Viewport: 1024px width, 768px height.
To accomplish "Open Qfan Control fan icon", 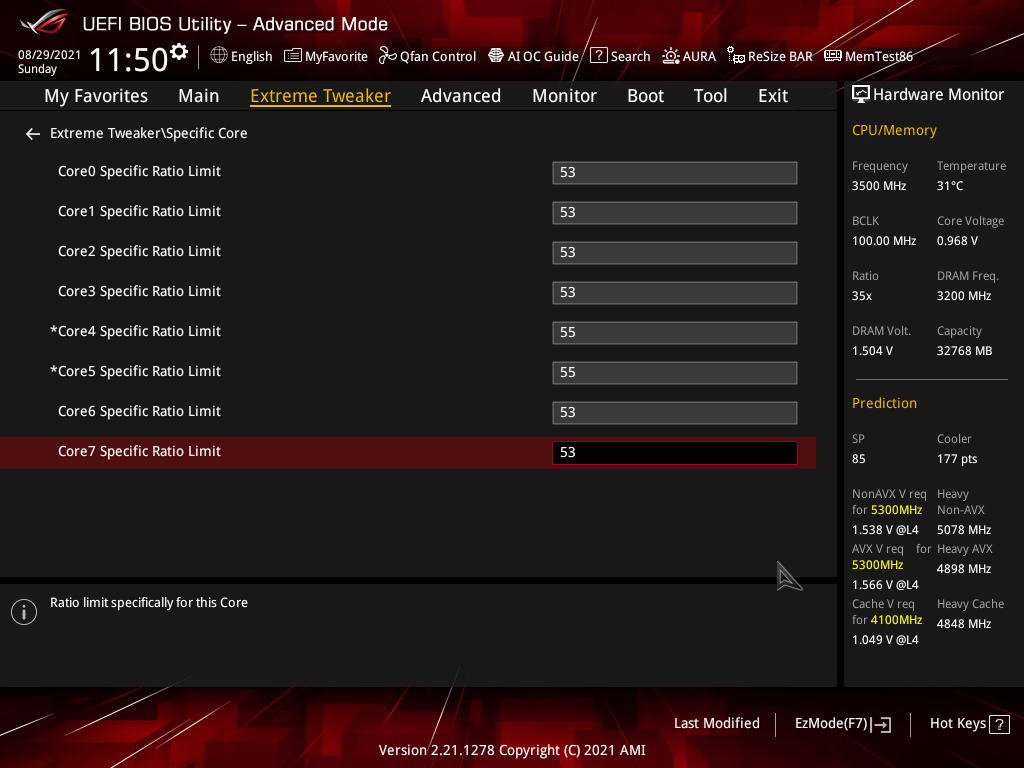I will point(387,56).
